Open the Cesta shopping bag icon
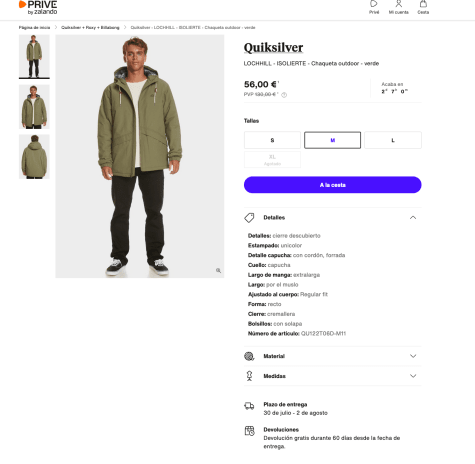 tap(423, 4)
